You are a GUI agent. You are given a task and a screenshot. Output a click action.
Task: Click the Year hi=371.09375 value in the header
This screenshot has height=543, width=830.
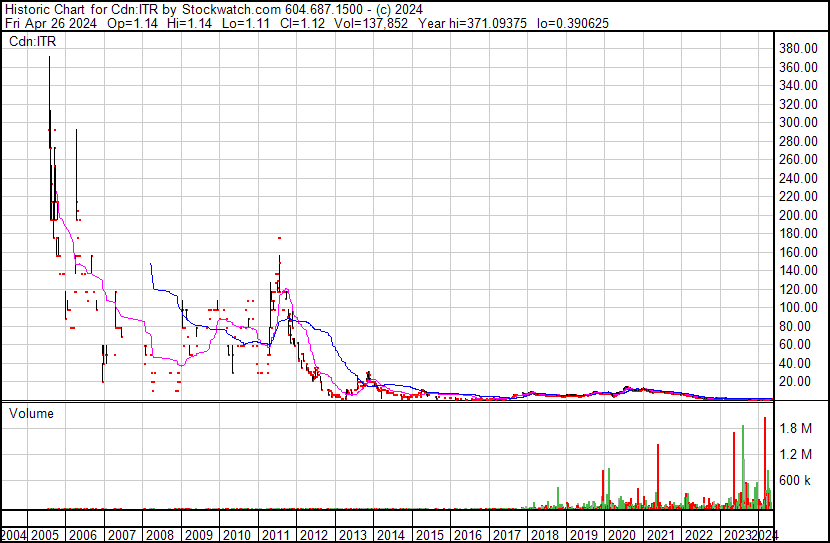point(475,22)
